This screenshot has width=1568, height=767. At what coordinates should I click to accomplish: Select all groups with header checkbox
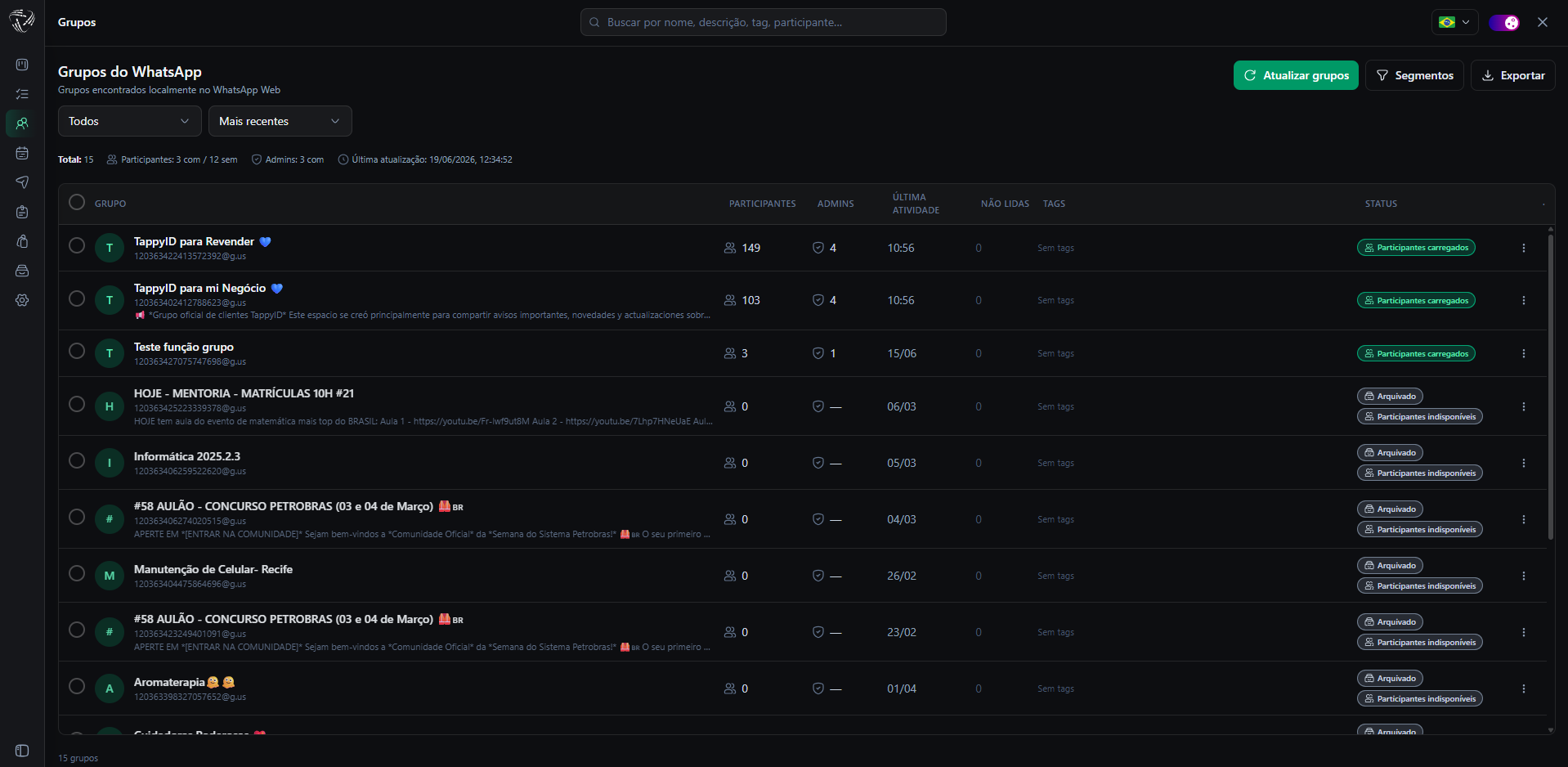77,202
